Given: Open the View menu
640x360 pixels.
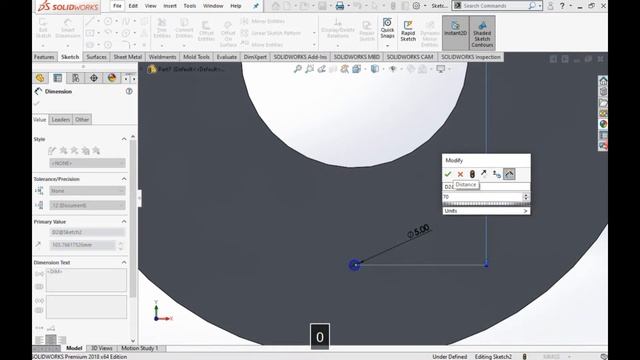Looking at the screenshot, I should tap(150, 6).
